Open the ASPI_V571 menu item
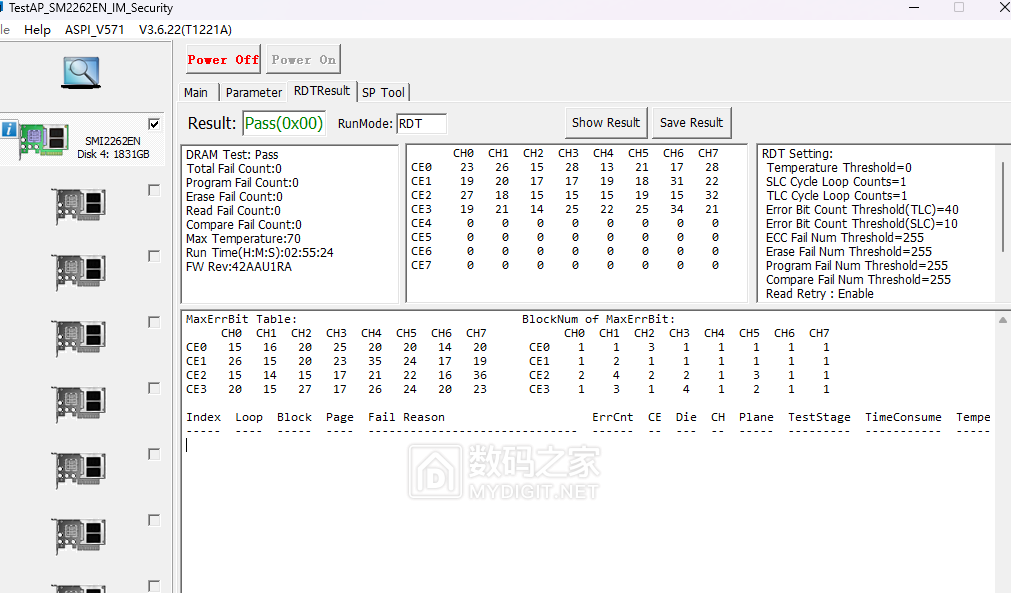Screen dimensions: 1011x593 point(94,30)
